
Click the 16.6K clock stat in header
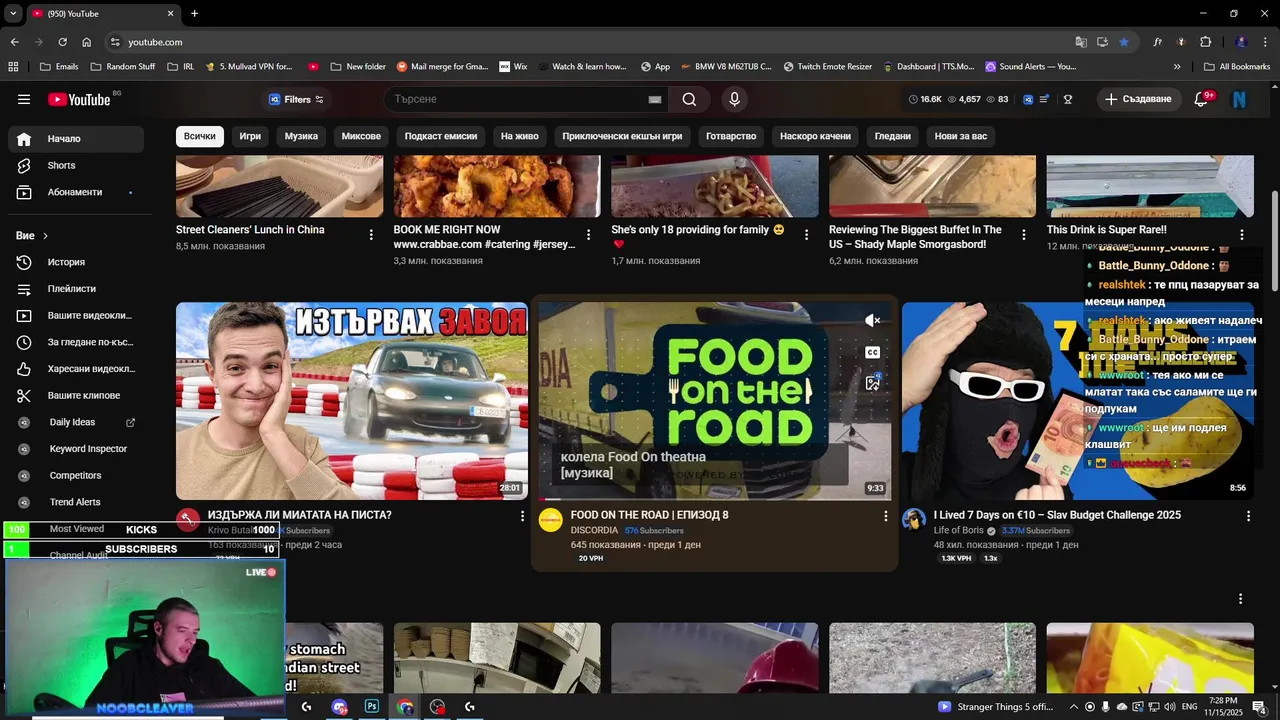click(925, 99)
